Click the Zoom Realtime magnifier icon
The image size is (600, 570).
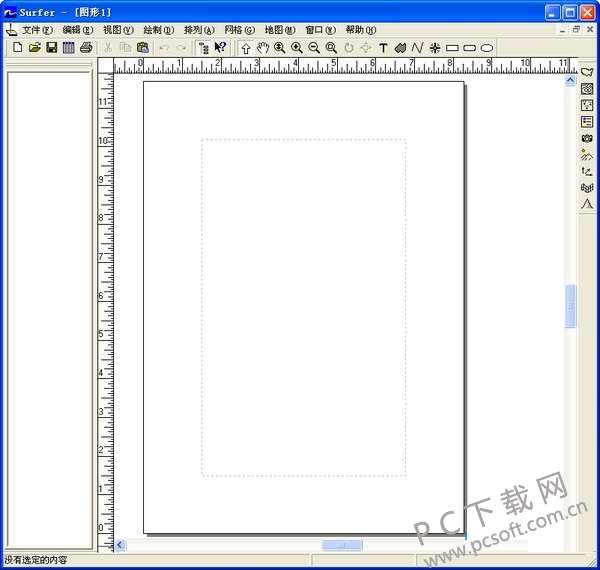click(280, 48)
